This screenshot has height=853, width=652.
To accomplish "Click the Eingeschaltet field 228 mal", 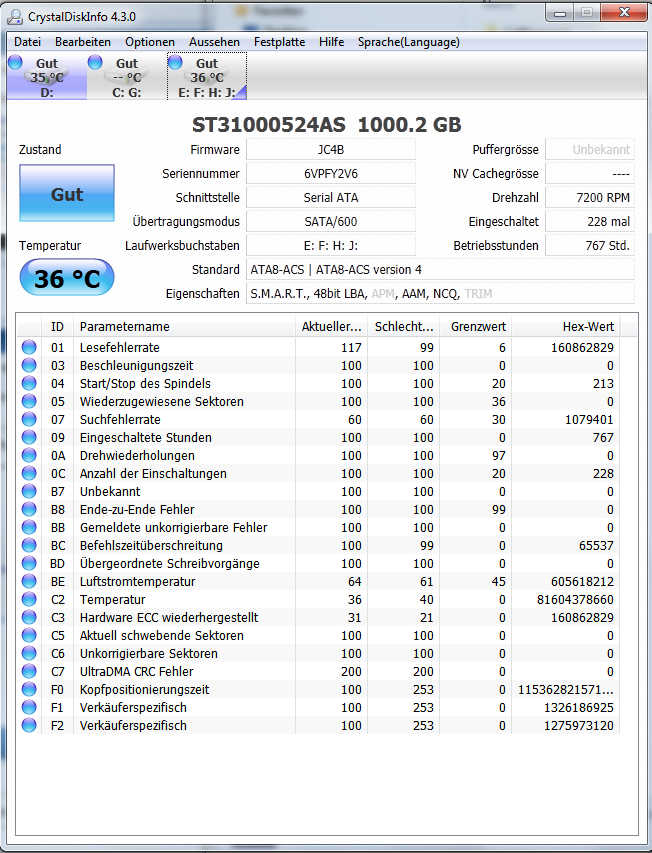I will pyautogui.click(x=590, y=221).
